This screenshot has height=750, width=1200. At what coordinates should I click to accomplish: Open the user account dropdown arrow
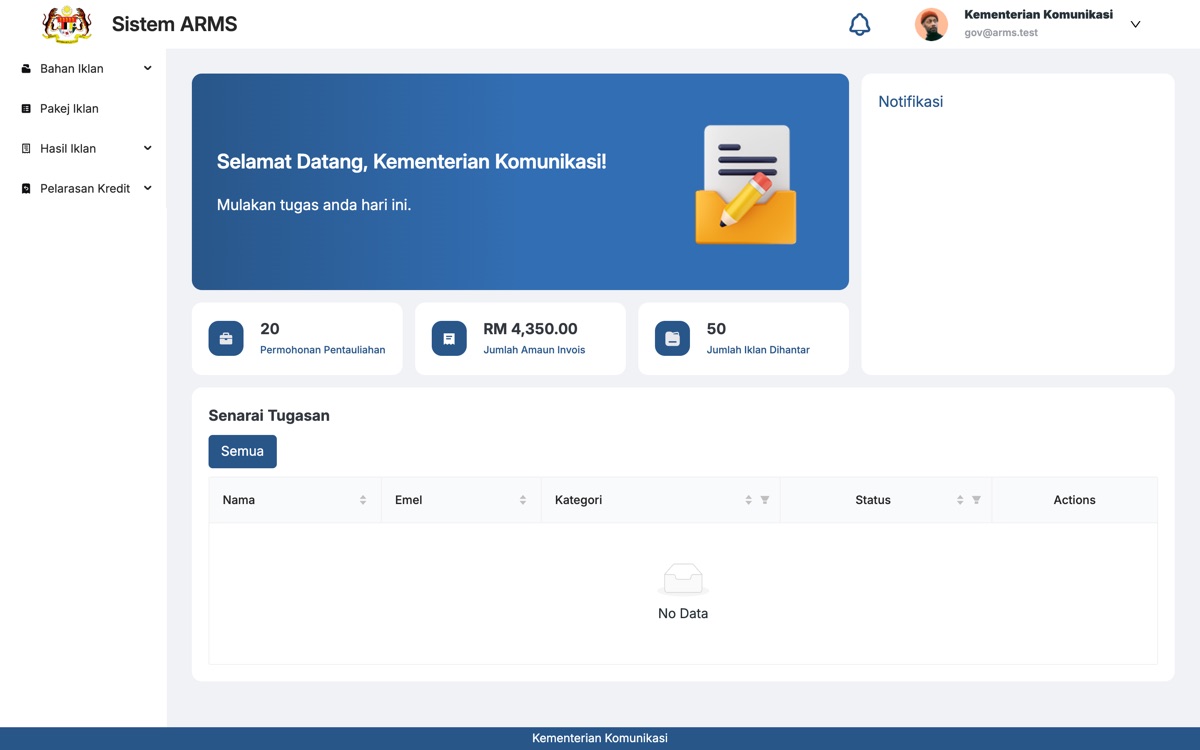pos(1135,24)
